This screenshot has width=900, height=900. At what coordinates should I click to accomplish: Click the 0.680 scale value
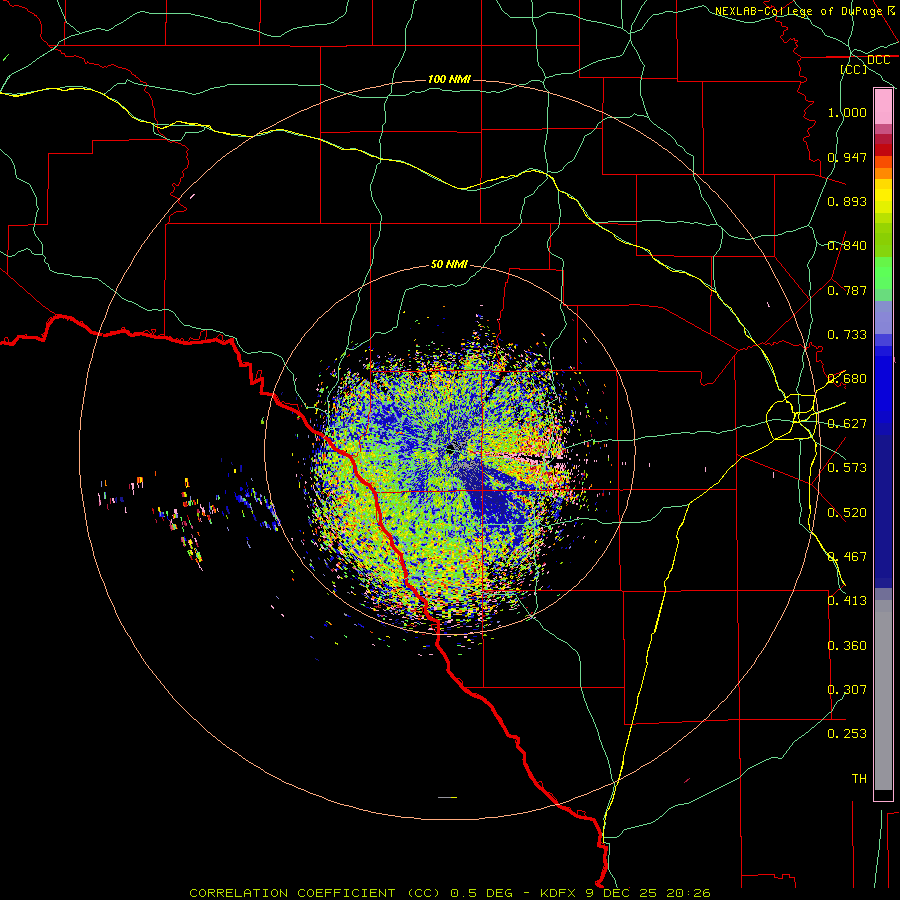[x=847, y=379]
